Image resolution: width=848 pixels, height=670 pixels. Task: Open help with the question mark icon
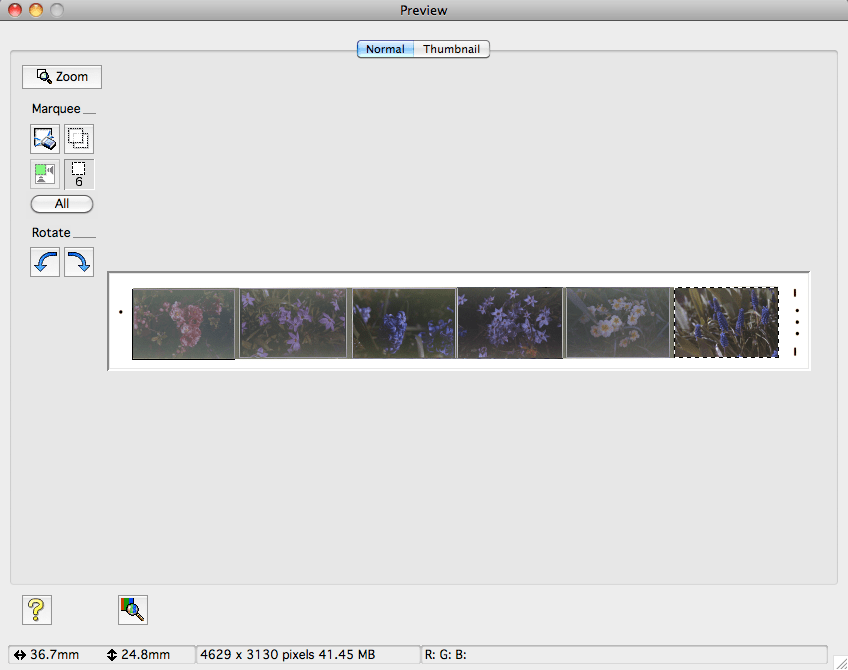coord(37,609)
